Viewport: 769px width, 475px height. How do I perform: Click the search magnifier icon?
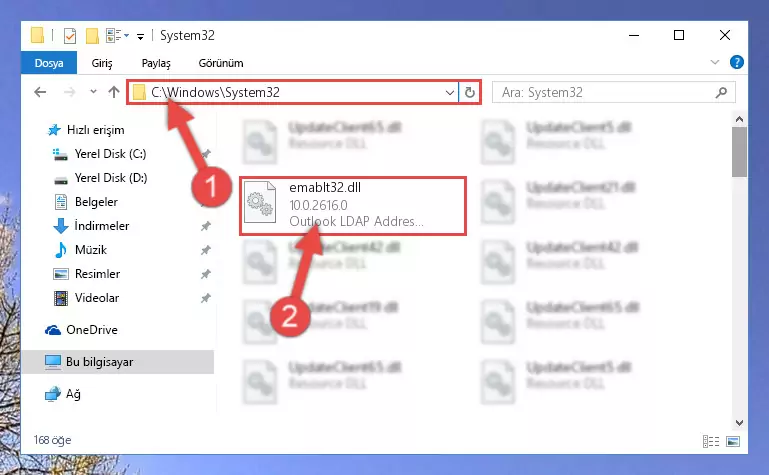click(x=721, y=92)
